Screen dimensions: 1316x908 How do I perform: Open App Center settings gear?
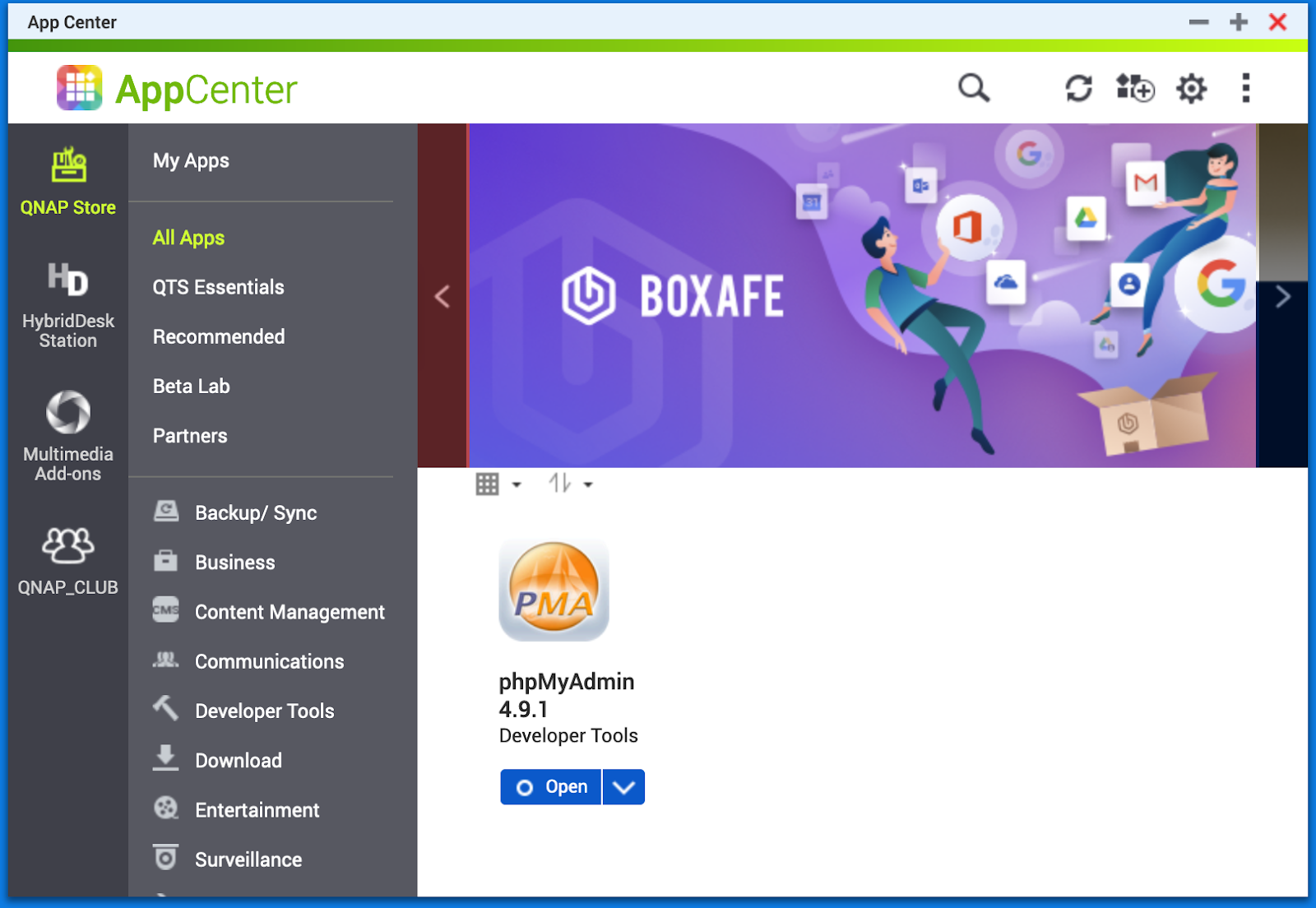click(x=1191, y=88)
